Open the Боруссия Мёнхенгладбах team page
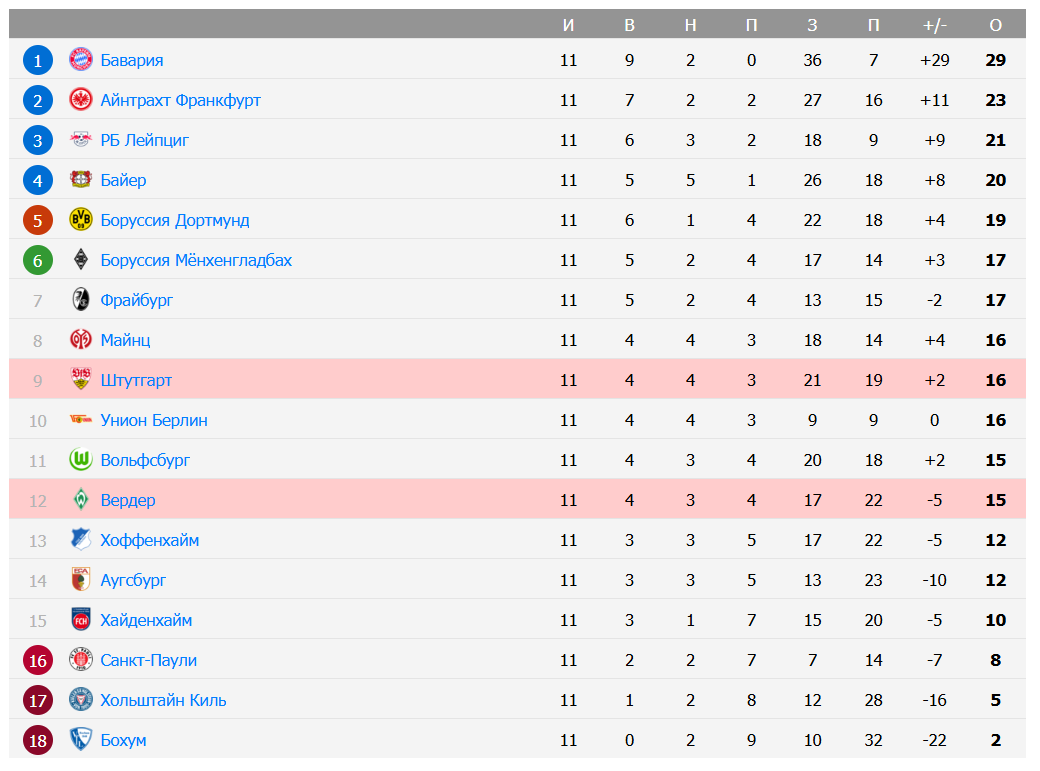 click(x=196, y=260)
